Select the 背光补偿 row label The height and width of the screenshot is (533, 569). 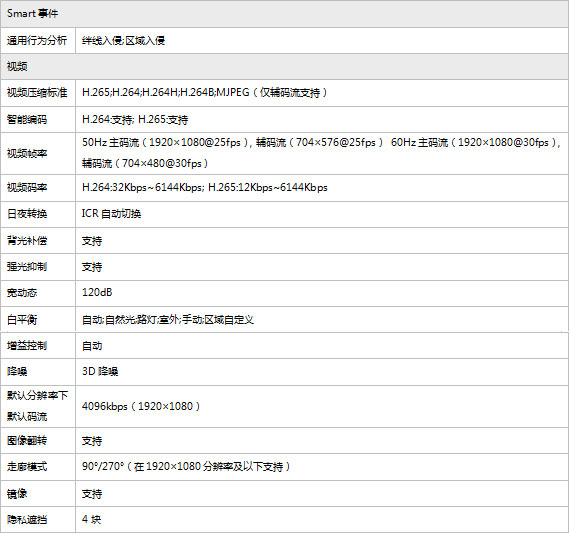[27, 241]
